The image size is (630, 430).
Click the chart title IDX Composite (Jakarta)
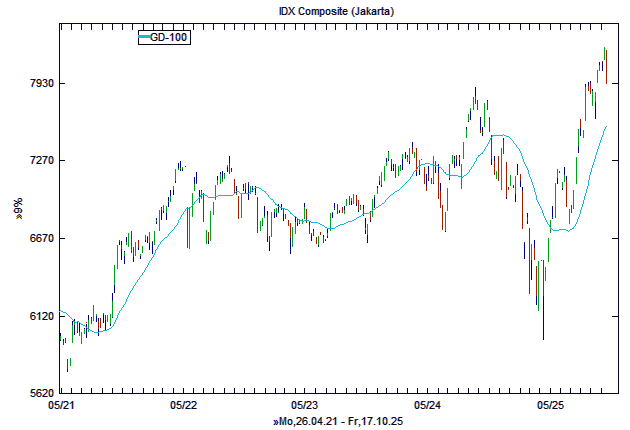336,10
